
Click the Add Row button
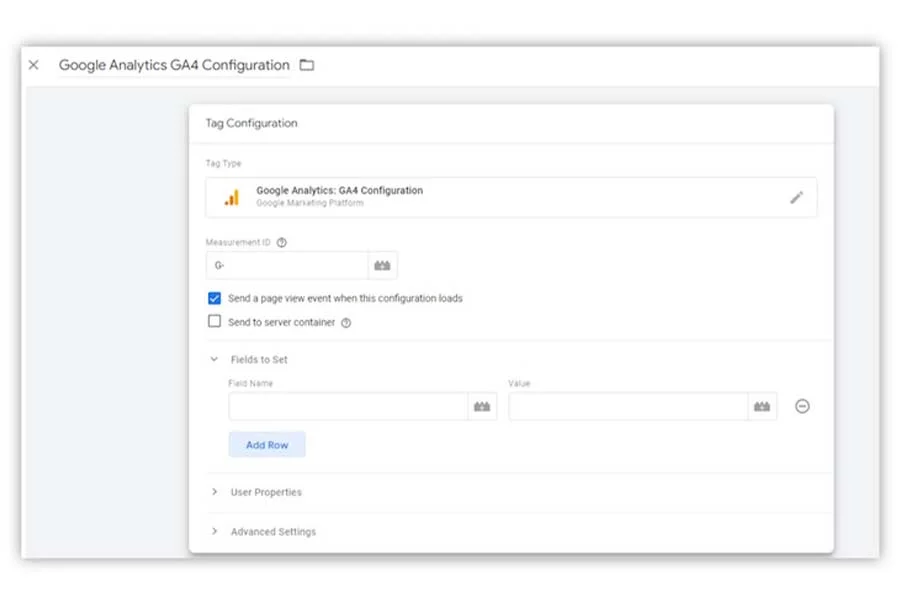point(267,444)
